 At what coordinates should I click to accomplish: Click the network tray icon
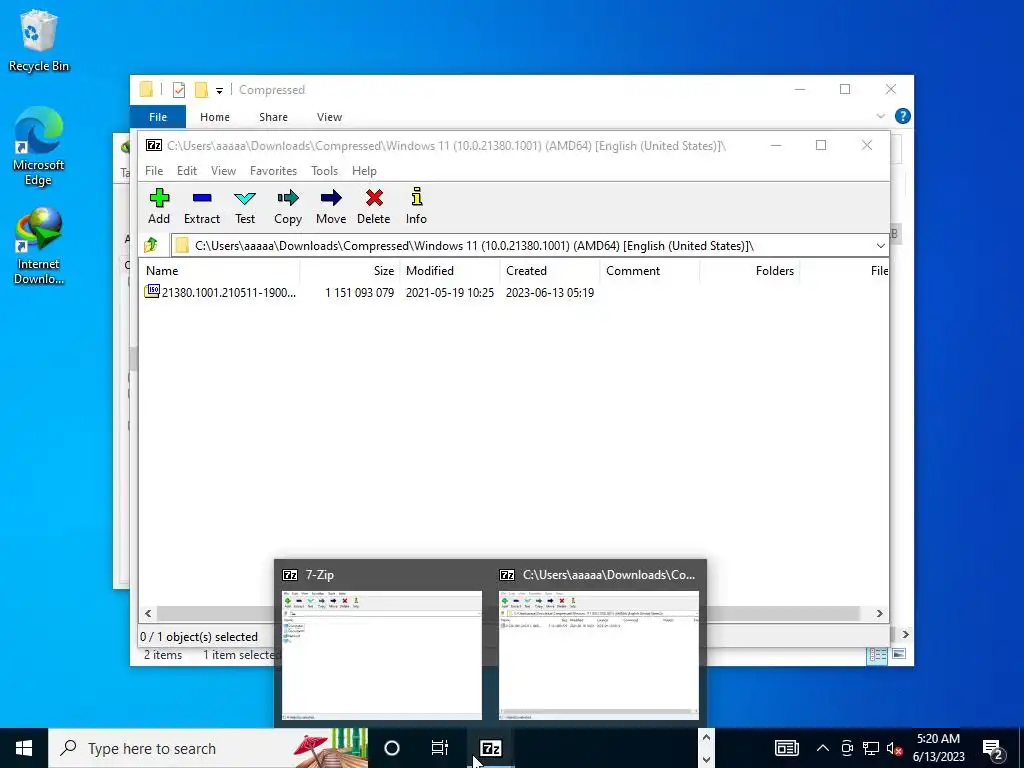(x=871, y=748)
